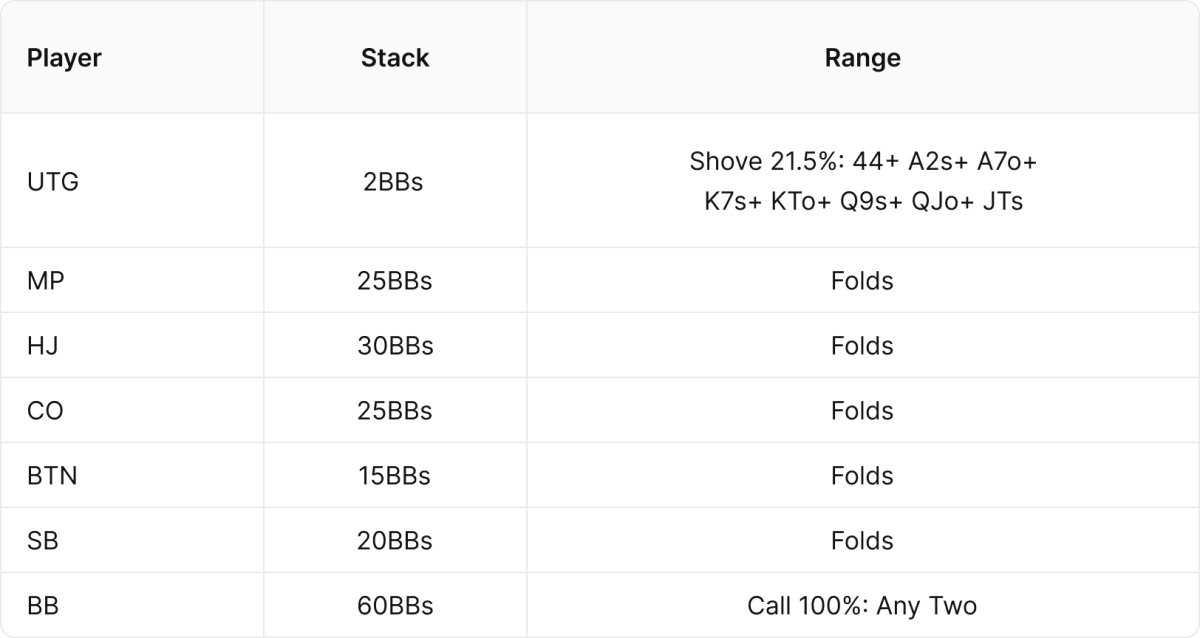Click the 30BBs stack value
Screen dimensions: 1200x638
pos(395,346)
